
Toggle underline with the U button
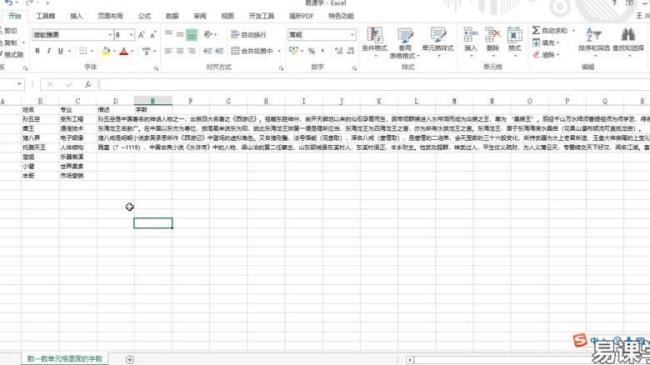[x=61, y=51]
